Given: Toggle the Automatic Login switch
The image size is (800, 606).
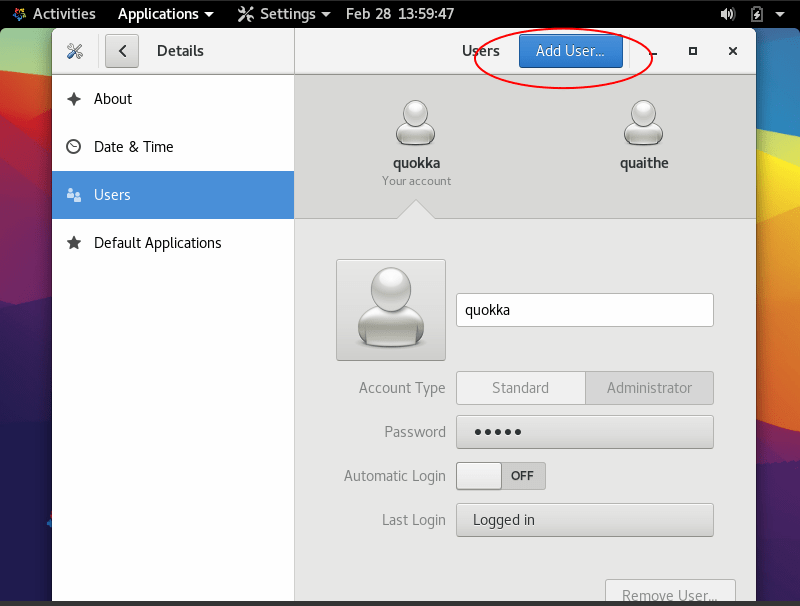Looking at the screenshot, I should [x=501, y=476].
